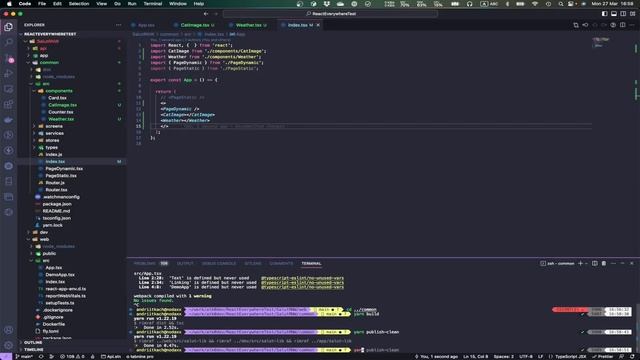Image resolution: width=640 pixels, height=360 pixels.
Task: Switch to the Debug Console tab
Action: [x=219, y=264]
